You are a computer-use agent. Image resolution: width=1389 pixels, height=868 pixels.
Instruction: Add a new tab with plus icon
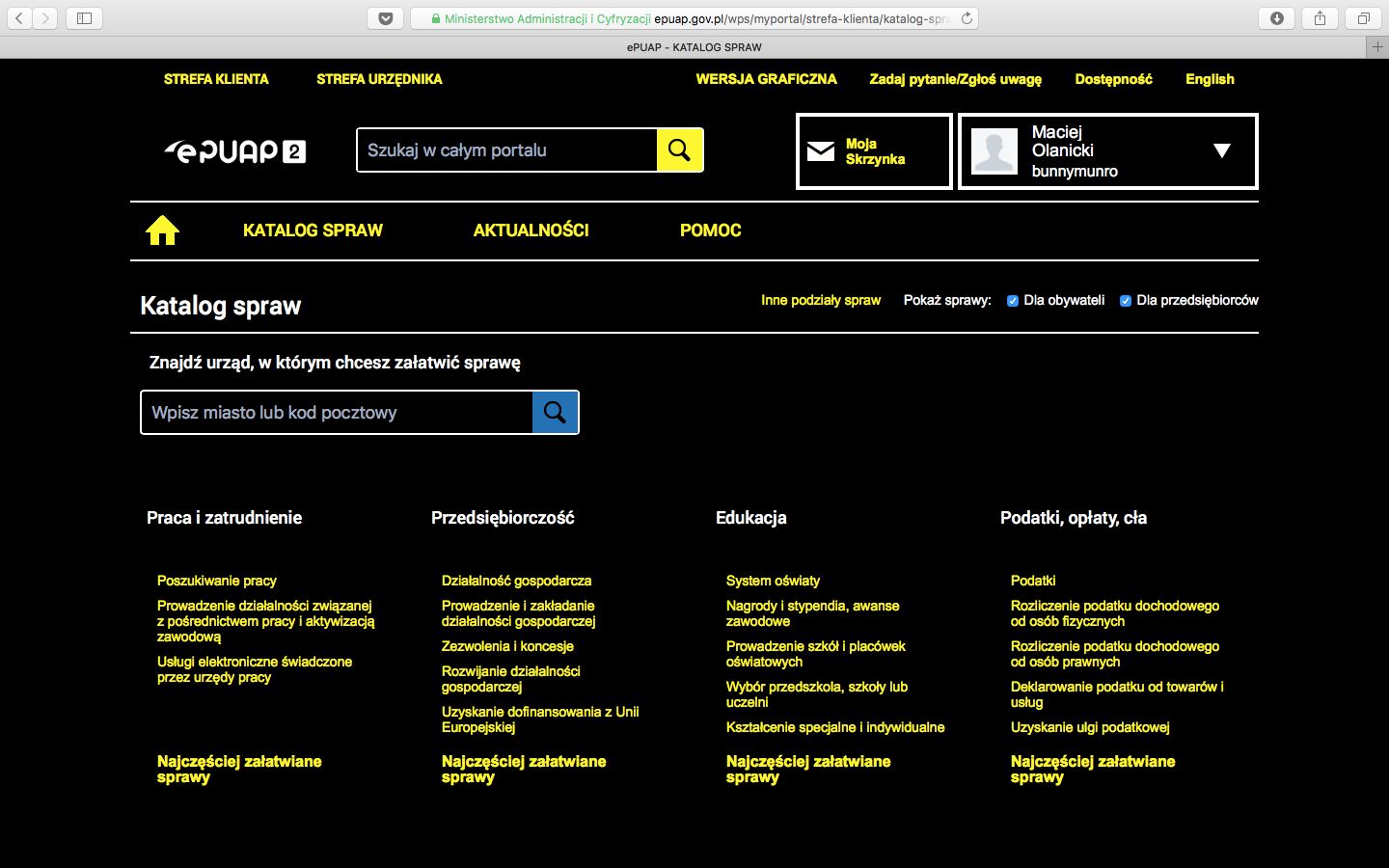click(1377, 46)
